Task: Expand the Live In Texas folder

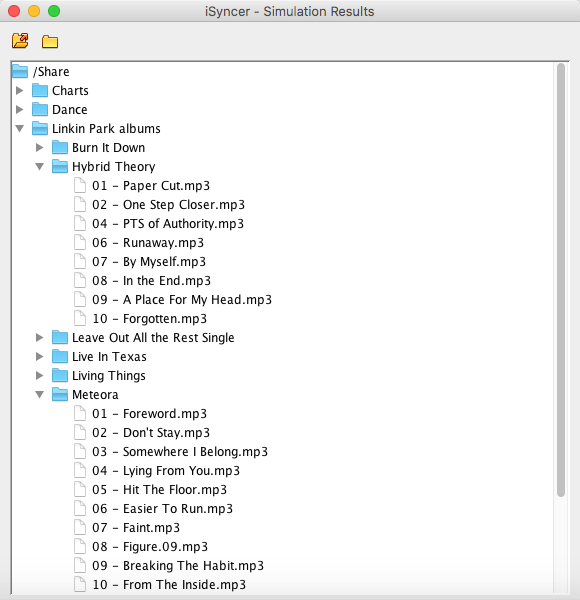Action: (39, 356)
